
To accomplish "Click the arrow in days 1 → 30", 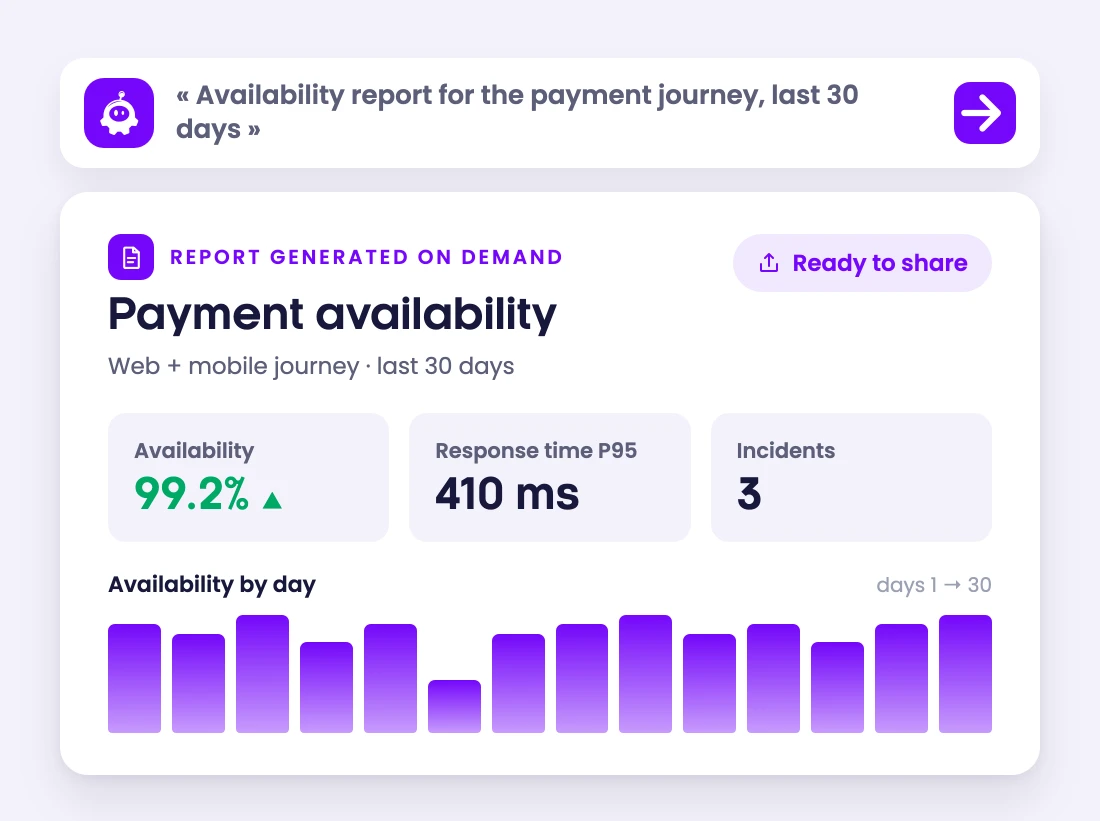I will [x=952, y=585].
